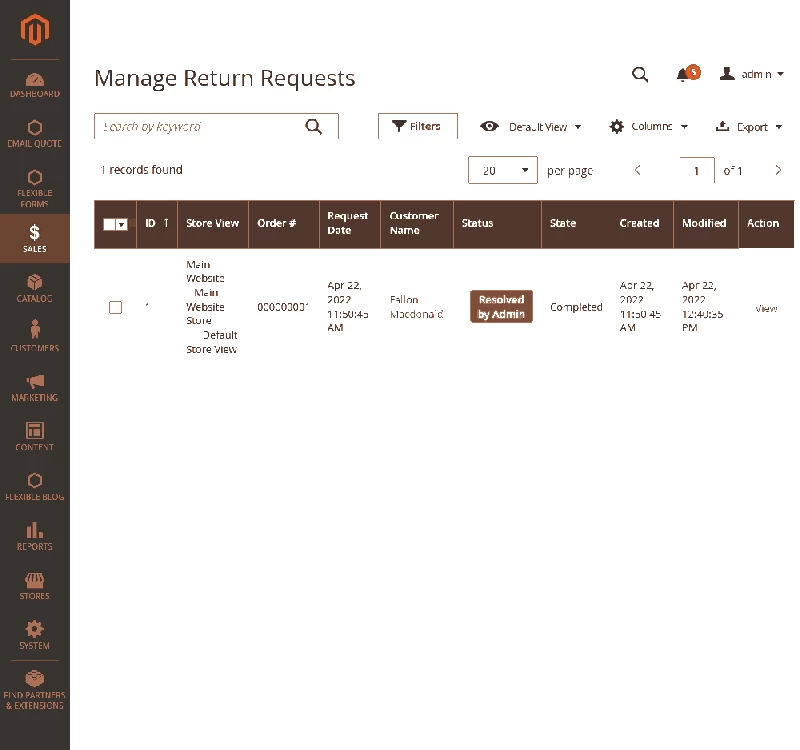Click the current page number field
800x750 pixels.
pyautogui.click(x=697, y=170)
